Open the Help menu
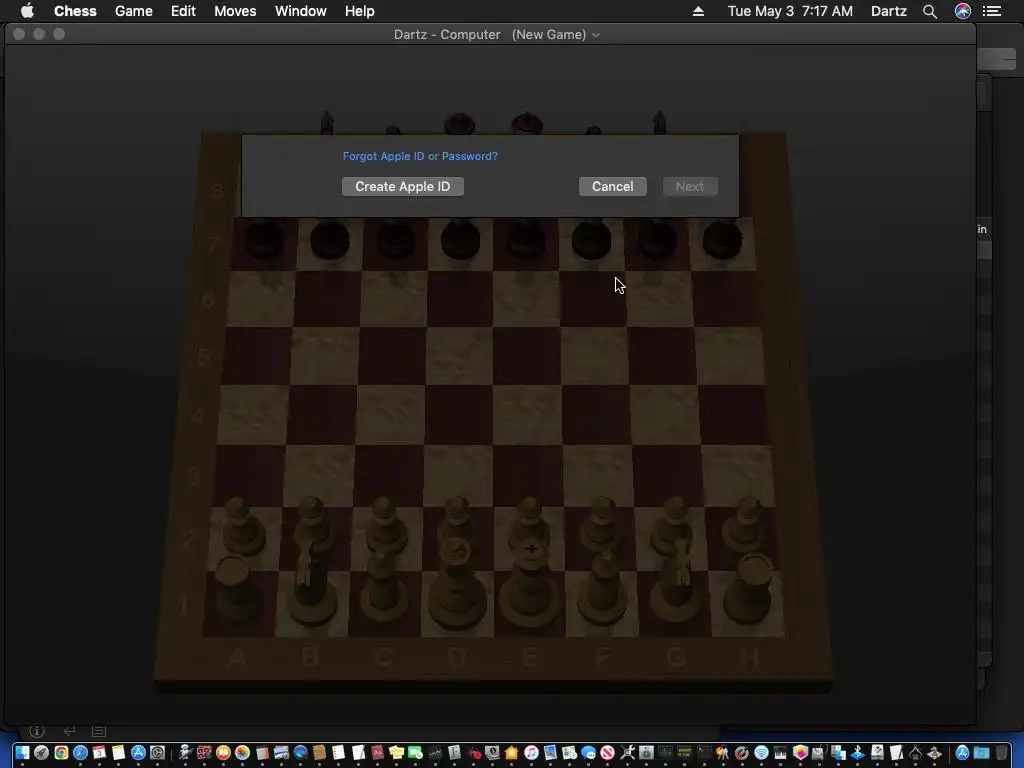Viewport: 1024px width, 768px height. [x=359, y=11]
